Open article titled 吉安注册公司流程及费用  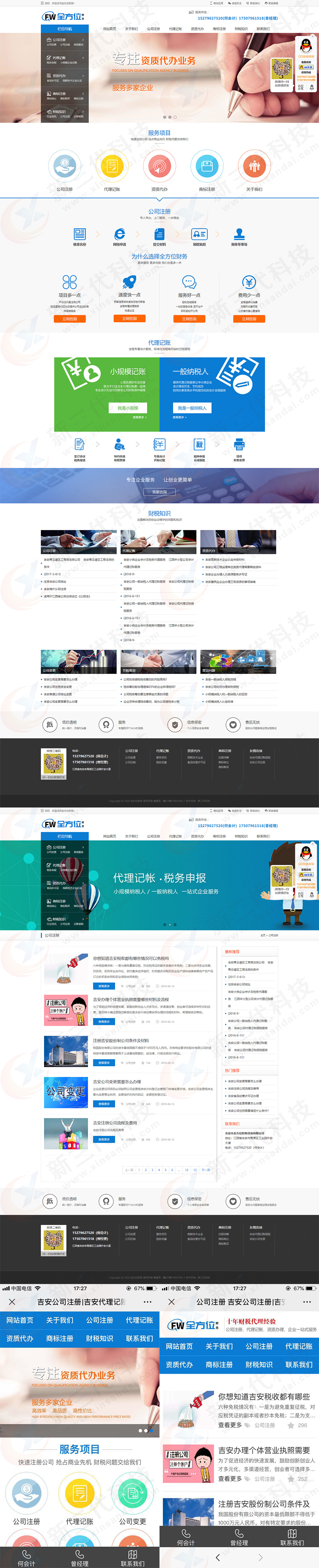[115, 1122]
